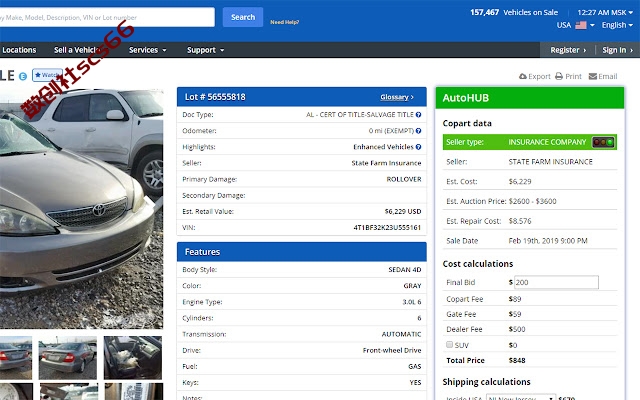The height and width of the screenshot is (400, 640).
Task: Select the rear view car thumbnail
Action: click(x=68, y=358)
